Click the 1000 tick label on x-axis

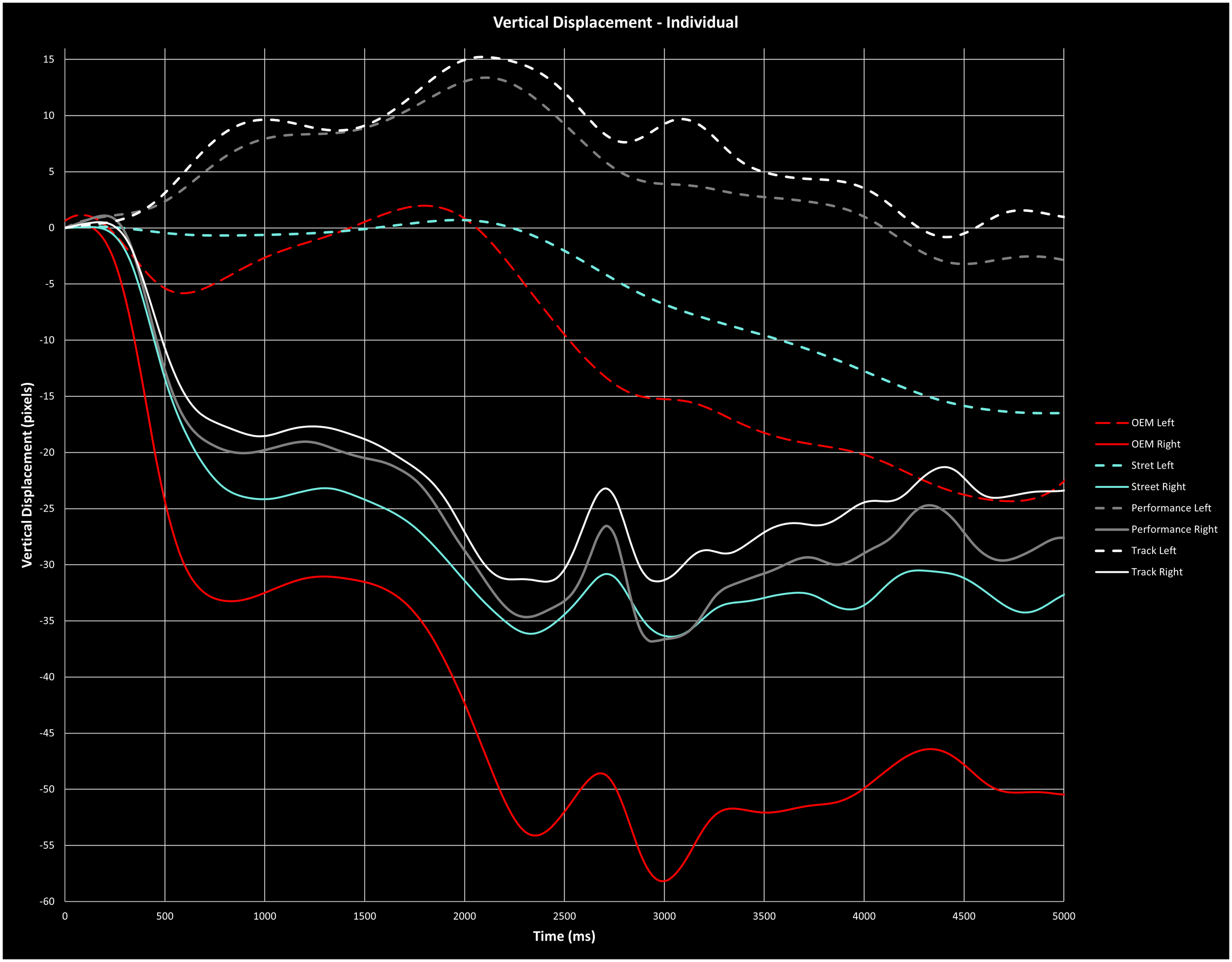pos(265,916)
